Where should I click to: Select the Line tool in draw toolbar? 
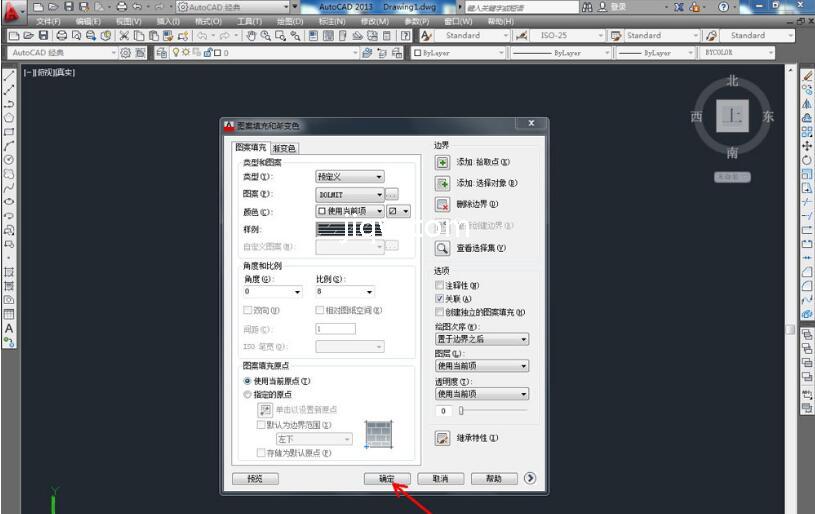click(x=9, y=76)
